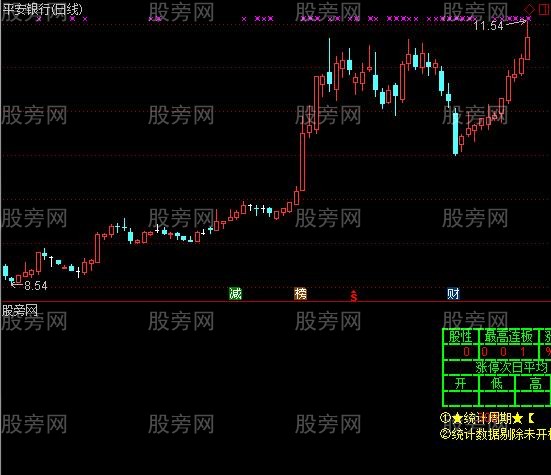
Task: Click the red value 1 under 最高连板
Action: point(523,352)
